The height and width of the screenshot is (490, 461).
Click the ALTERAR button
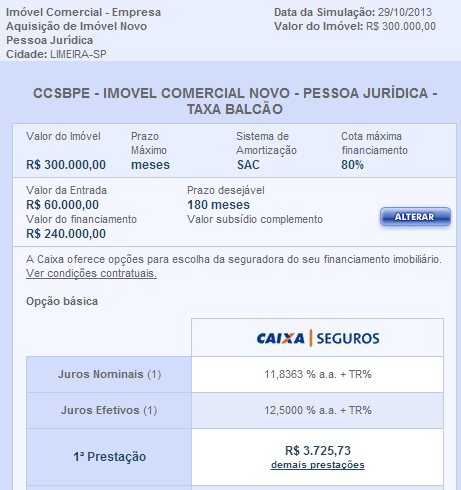(x=415, y=217)
